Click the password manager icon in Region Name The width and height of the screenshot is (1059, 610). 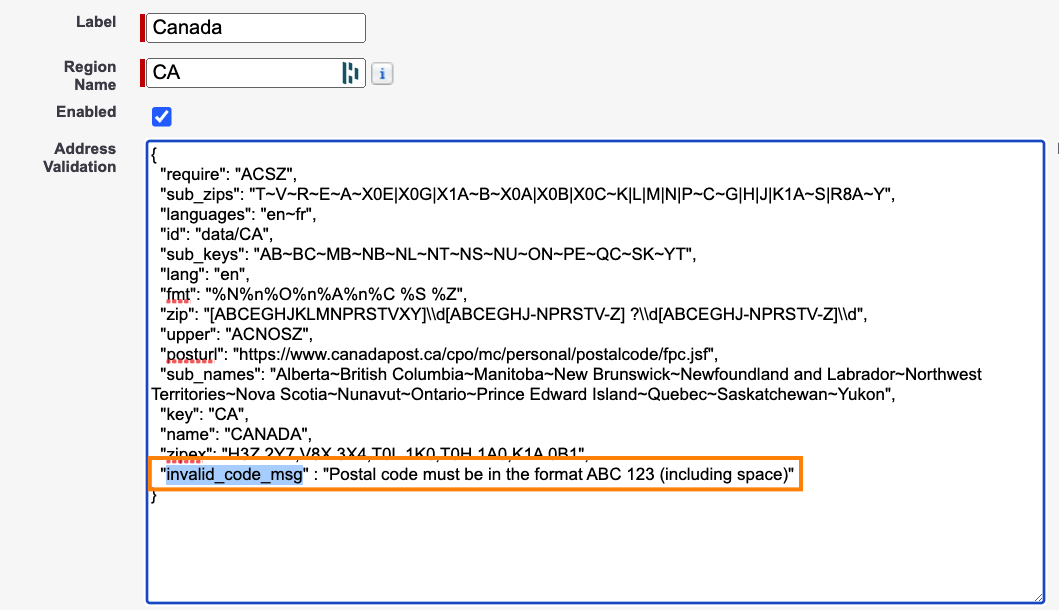pyautogui.click(x=350, y=72)
